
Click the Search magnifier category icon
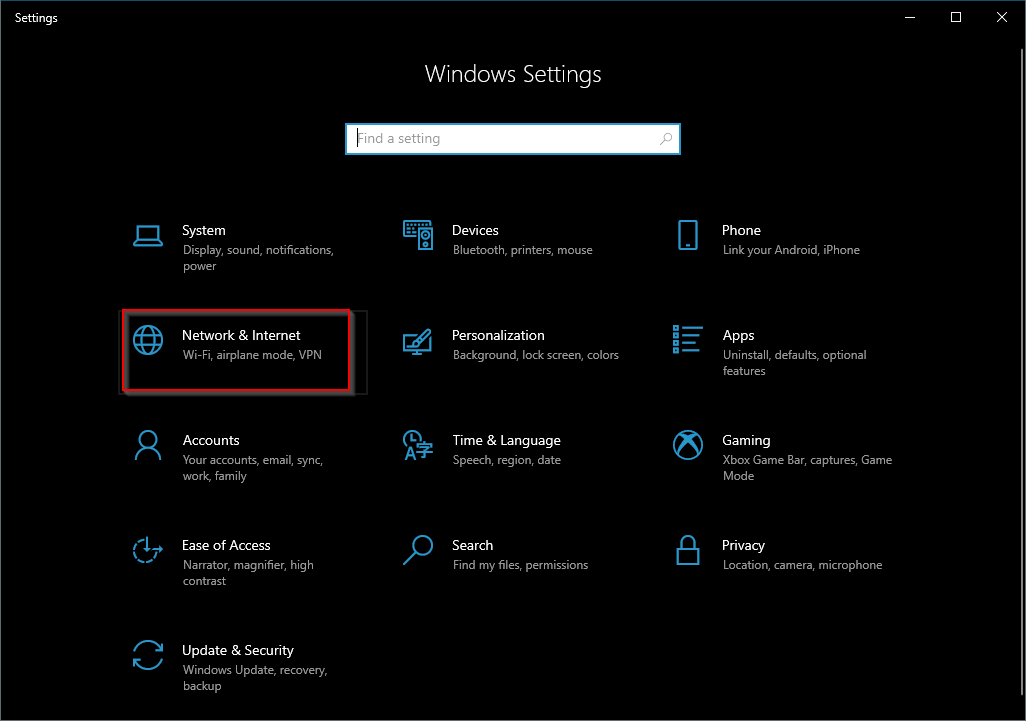(417, 550)
